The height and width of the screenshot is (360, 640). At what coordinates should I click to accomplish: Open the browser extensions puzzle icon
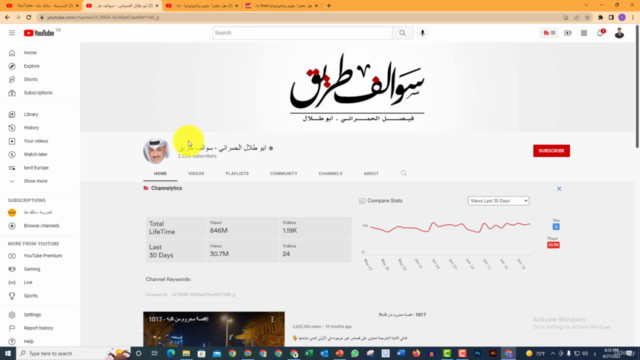coord(600,18)
